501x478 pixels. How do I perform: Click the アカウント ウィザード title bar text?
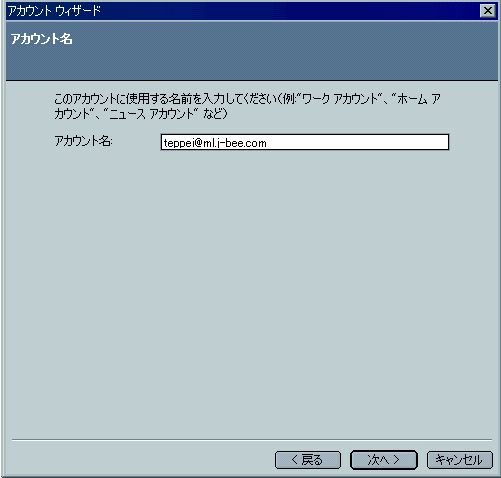(x=54, y=11)
